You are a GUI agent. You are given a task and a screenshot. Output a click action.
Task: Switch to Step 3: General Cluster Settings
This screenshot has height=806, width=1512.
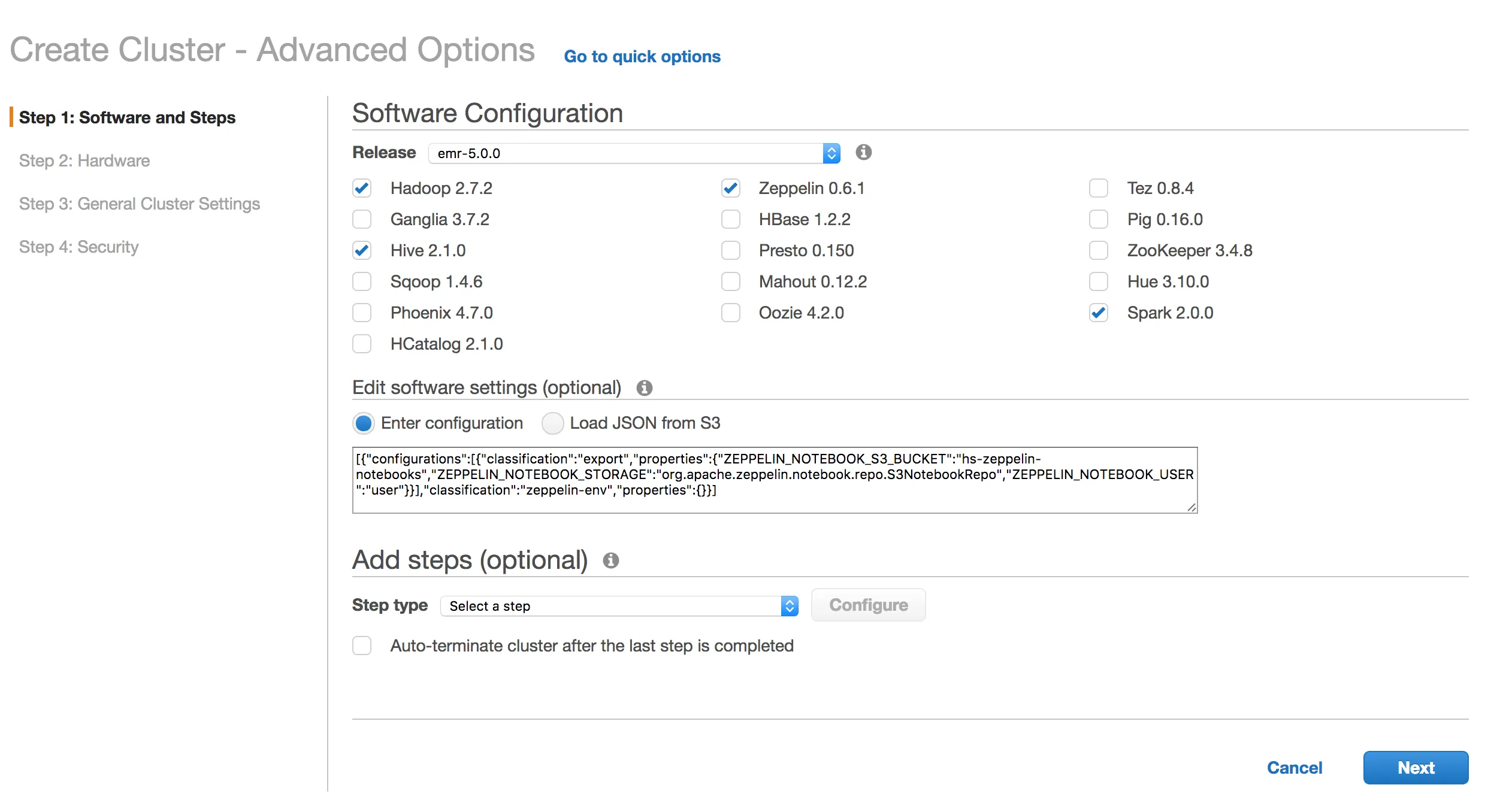[x=139, y=204]
